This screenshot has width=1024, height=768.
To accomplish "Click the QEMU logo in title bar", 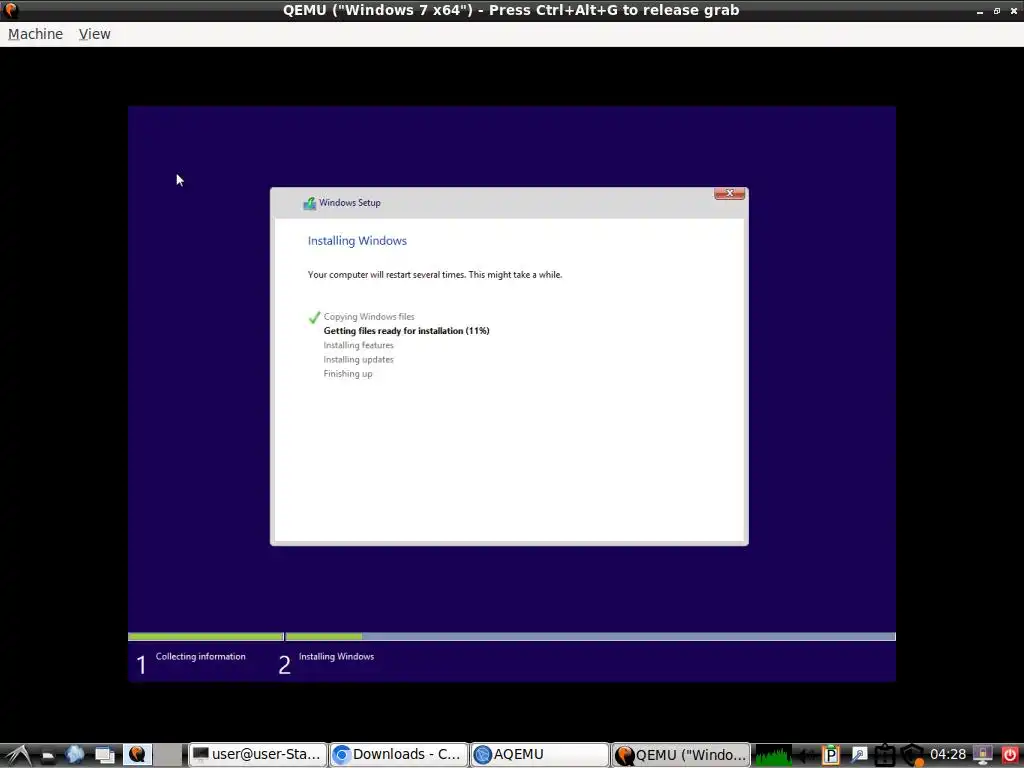I will (x=10, y=10).
